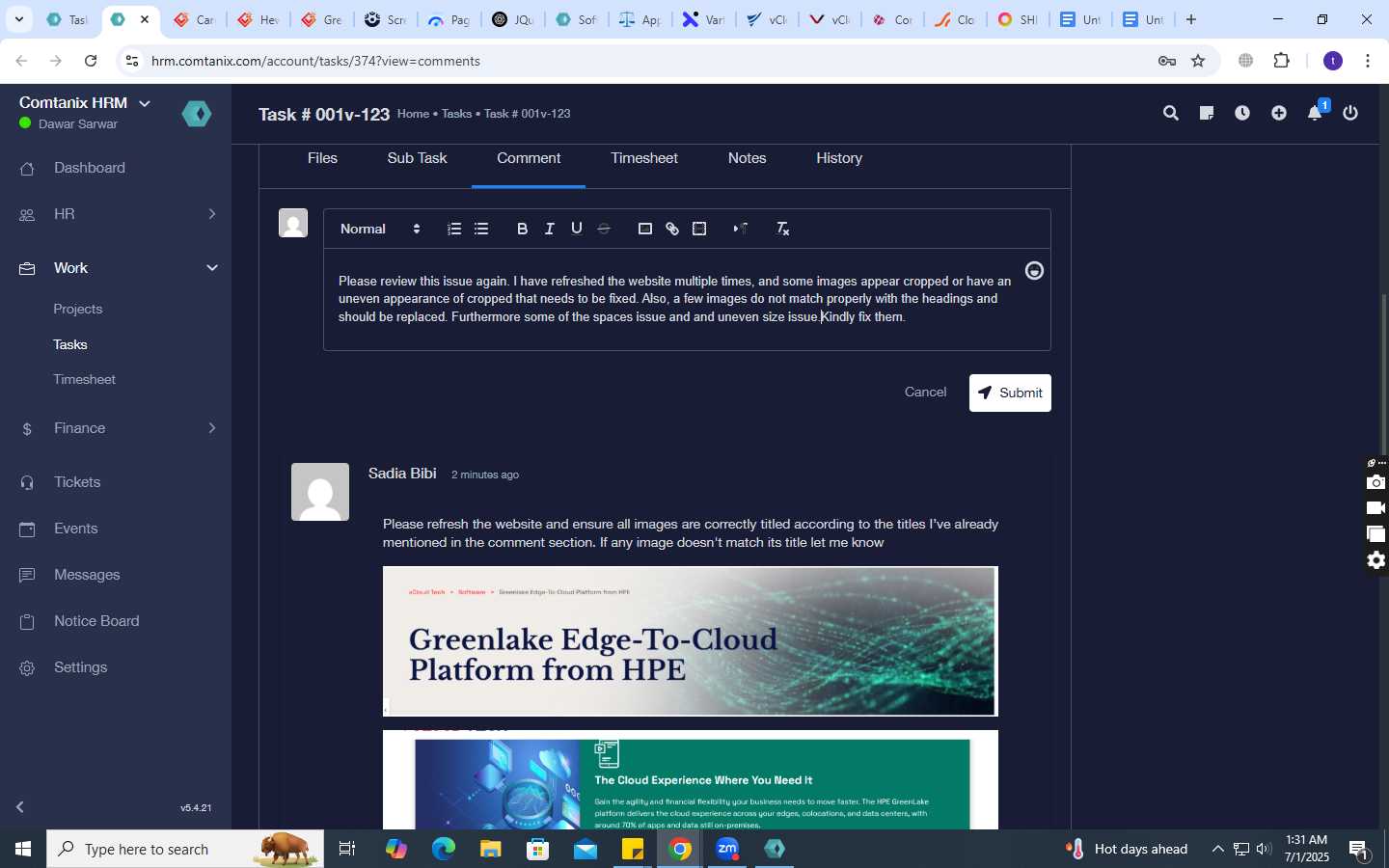
Task: Insert a hyperlink via link icon
Action: tap(672, 229)
